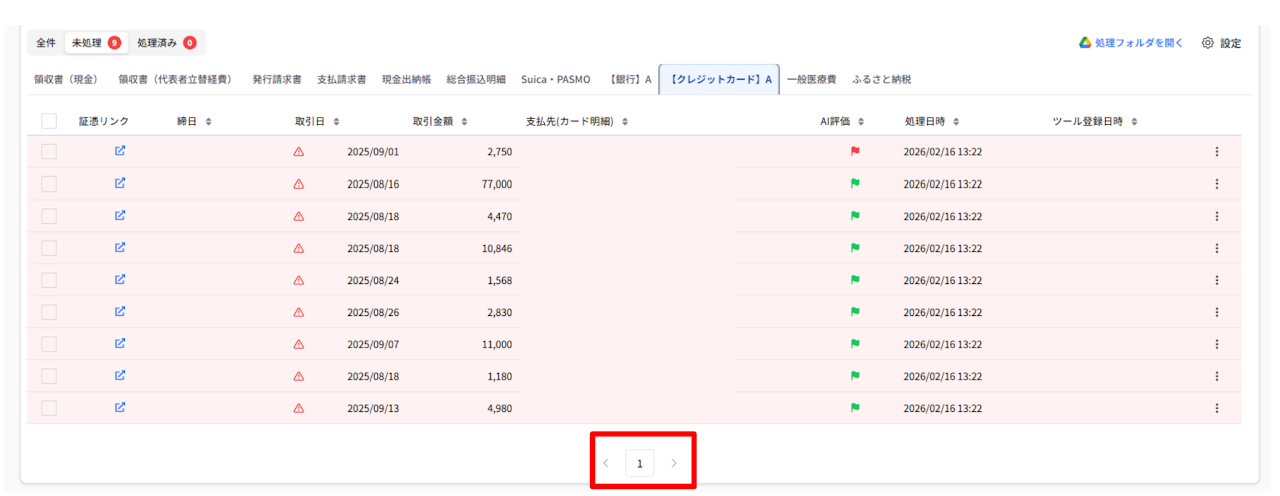Check the box for the 11,000 row

pos(49,344)
